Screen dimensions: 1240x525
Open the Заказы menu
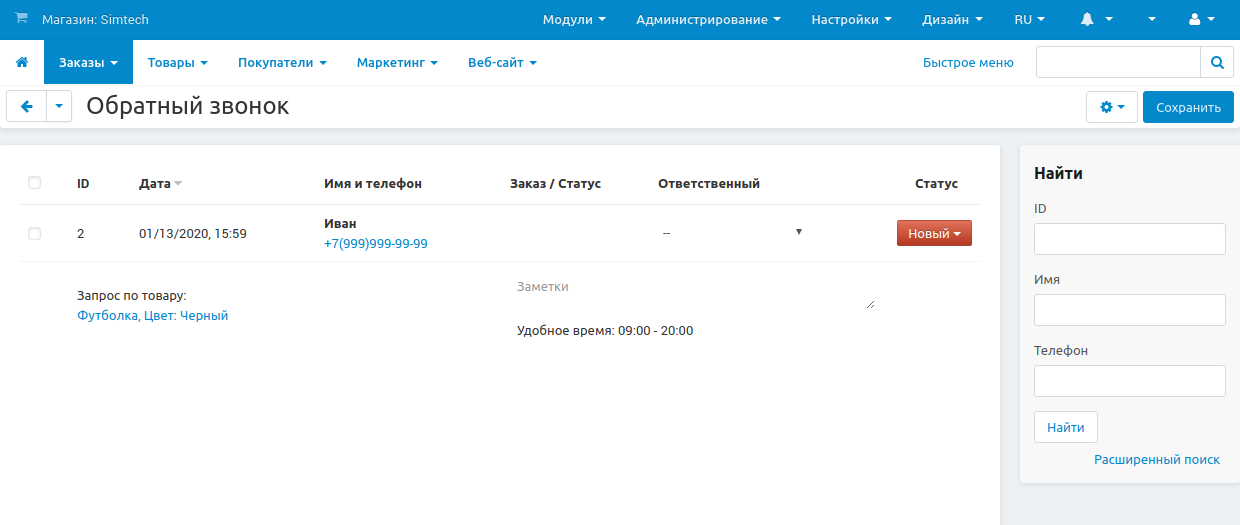(x=88, y=62)
